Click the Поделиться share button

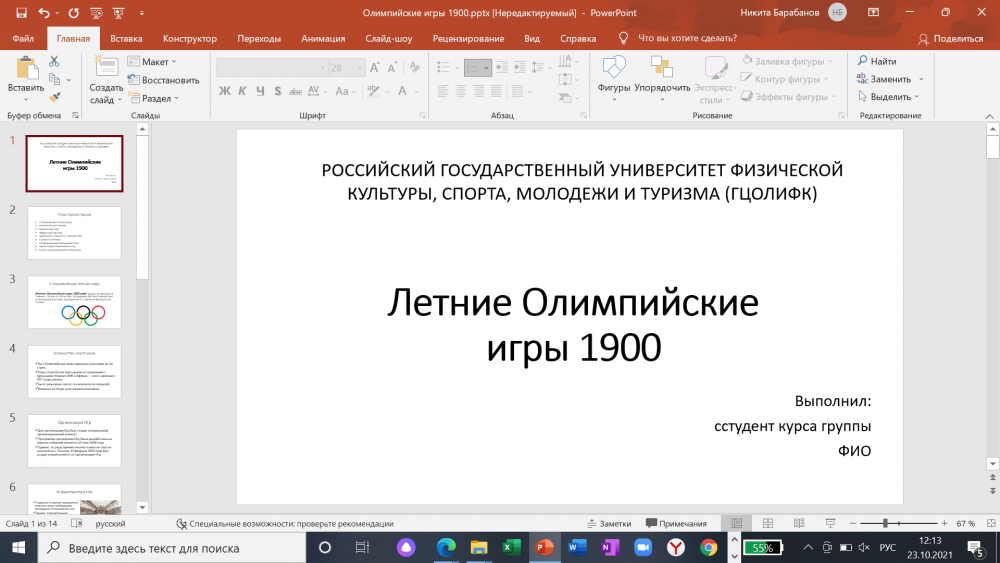click(950, 38)
